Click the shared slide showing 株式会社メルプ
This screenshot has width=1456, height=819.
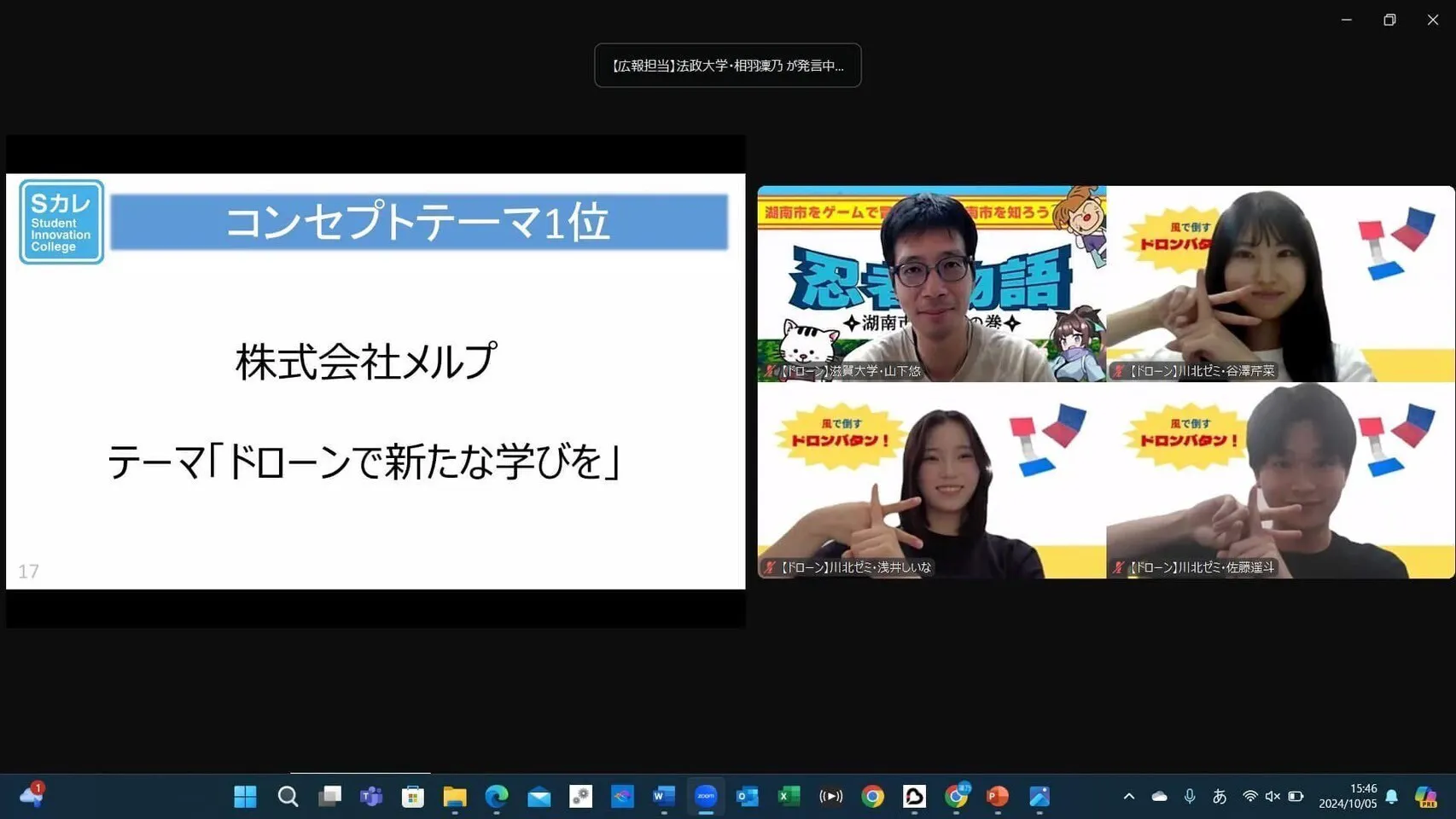(x=376, y=380)
